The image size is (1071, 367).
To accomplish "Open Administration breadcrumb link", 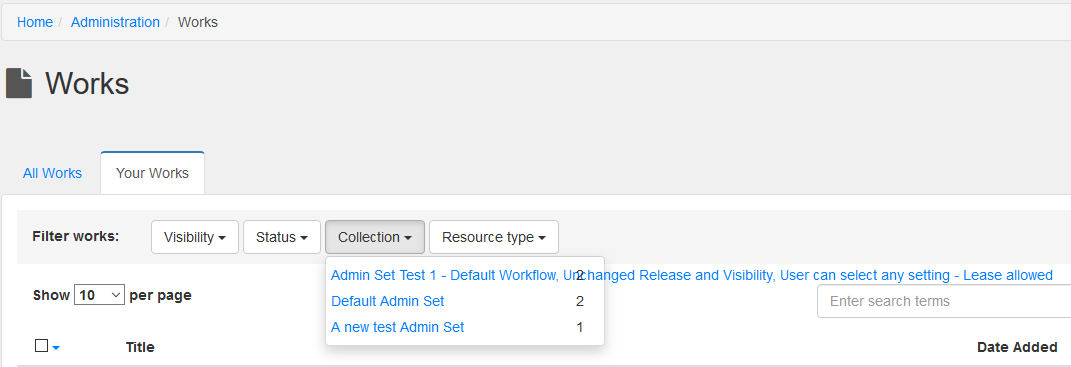I will click(x=115, y=22).
